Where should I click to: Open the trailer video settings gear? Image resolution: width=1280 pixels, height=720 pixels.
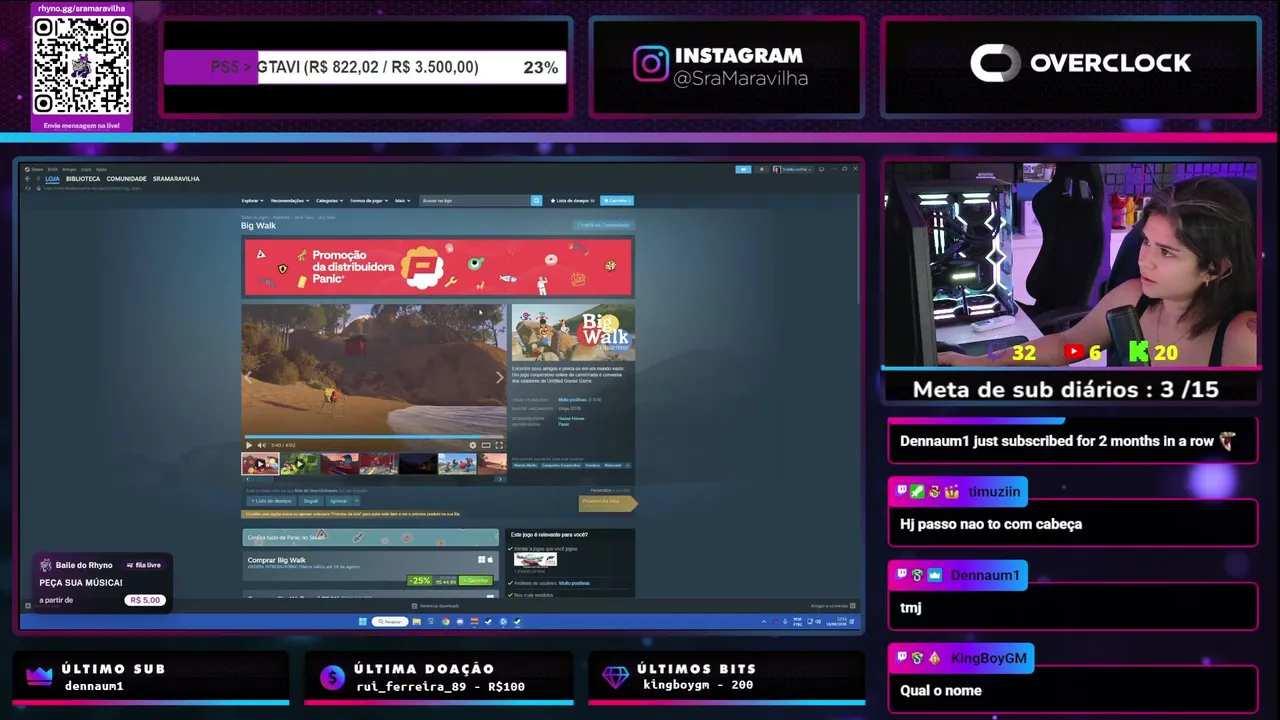click(x=473, y=445)
